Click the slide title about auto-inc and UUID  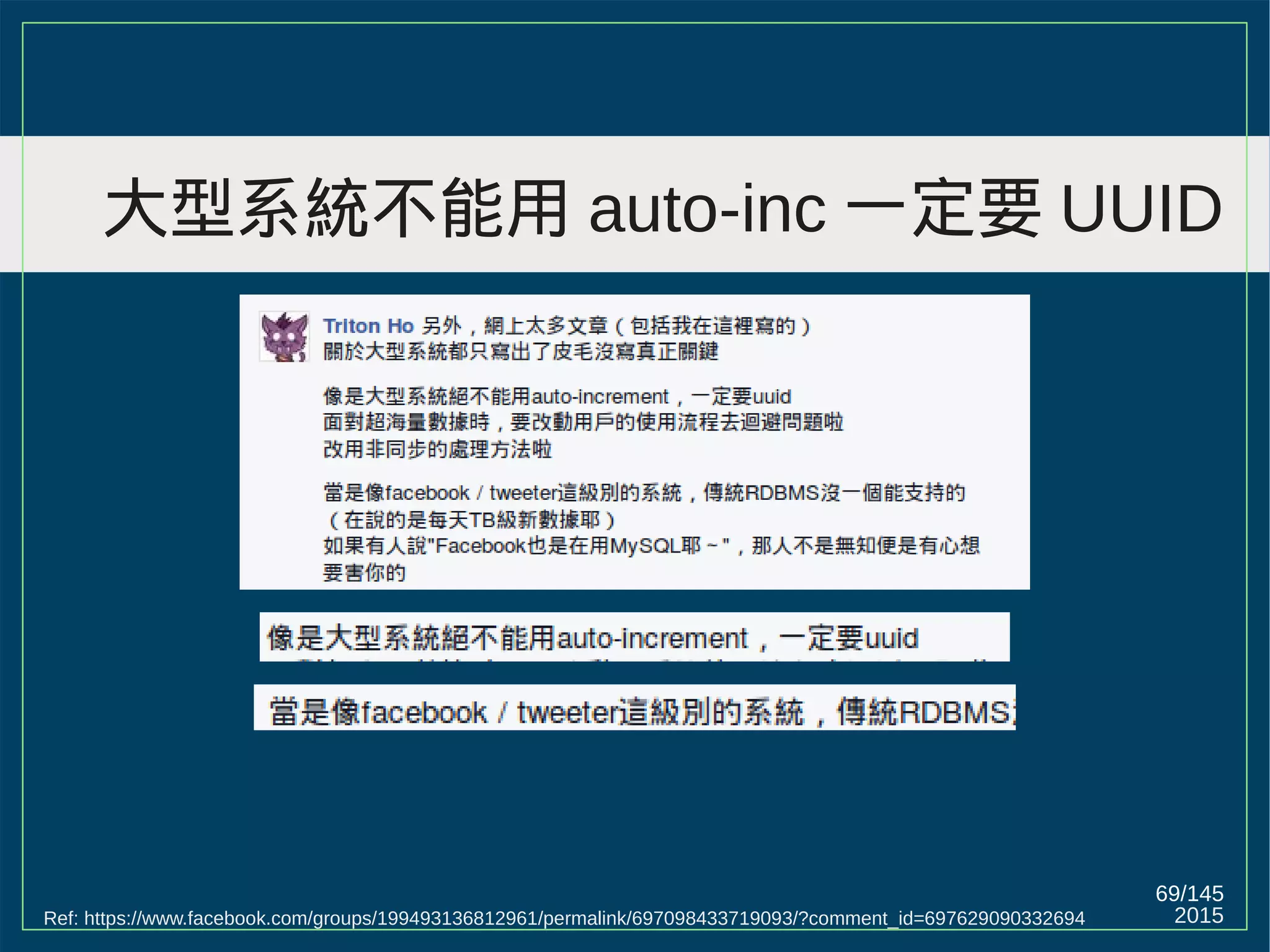[x=664, y=208]
